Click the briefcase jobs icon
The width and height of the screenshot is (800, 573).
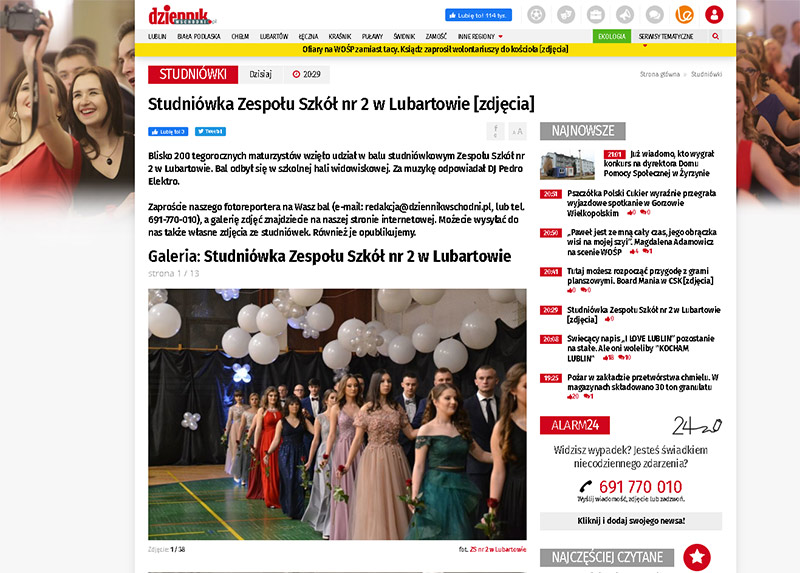(595, 15)
